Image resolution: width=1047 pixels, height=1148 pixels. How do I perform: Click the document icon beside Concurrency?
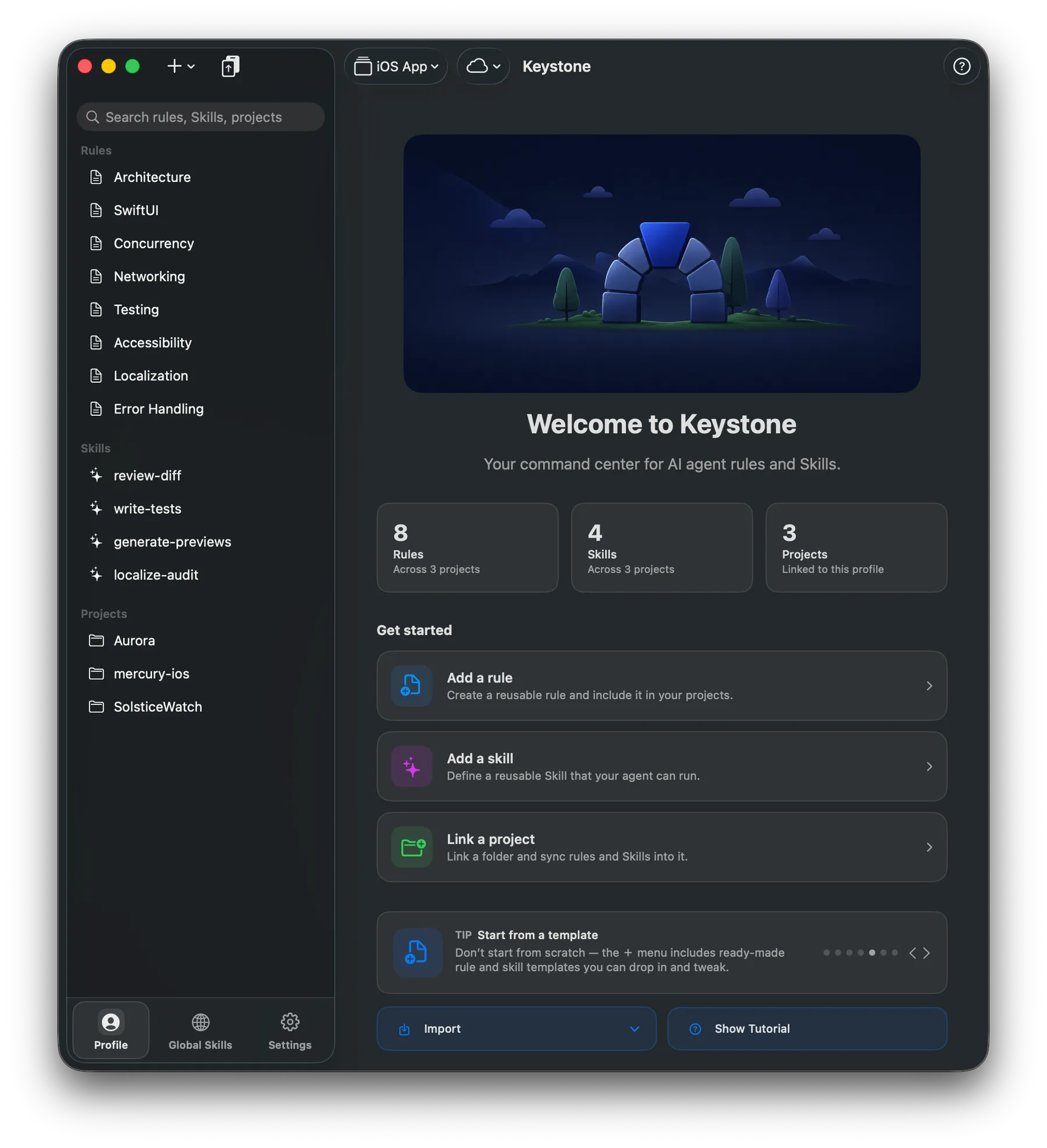(x=96, y=244)
